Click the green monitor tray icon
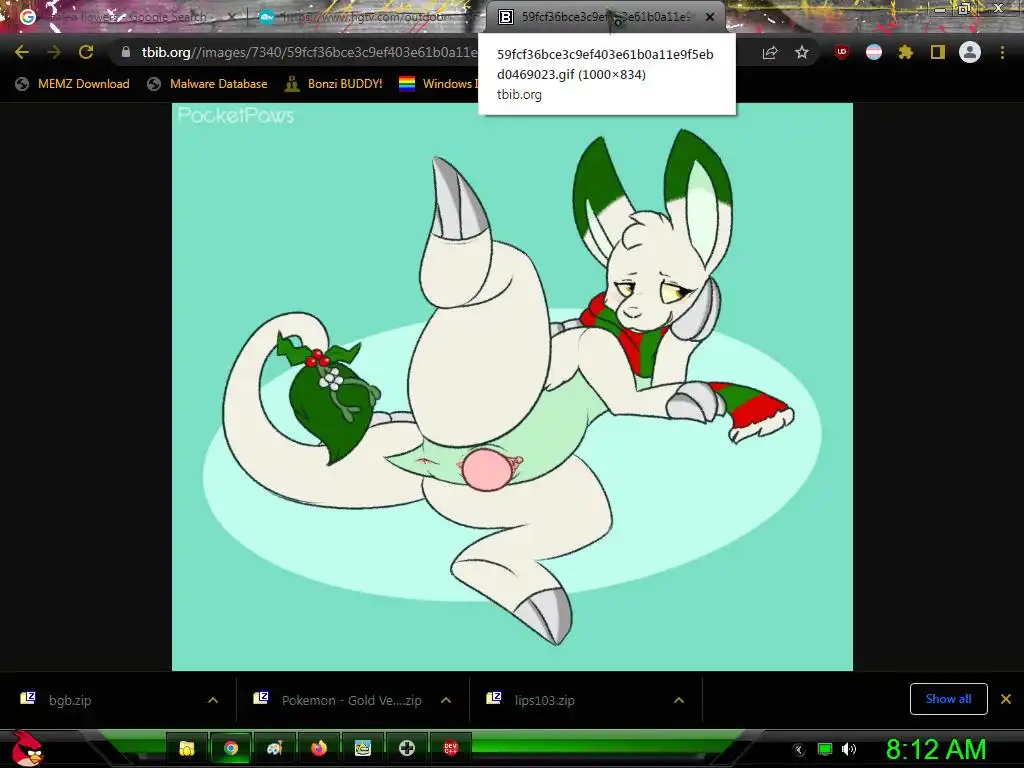 (x=825, y=749)
